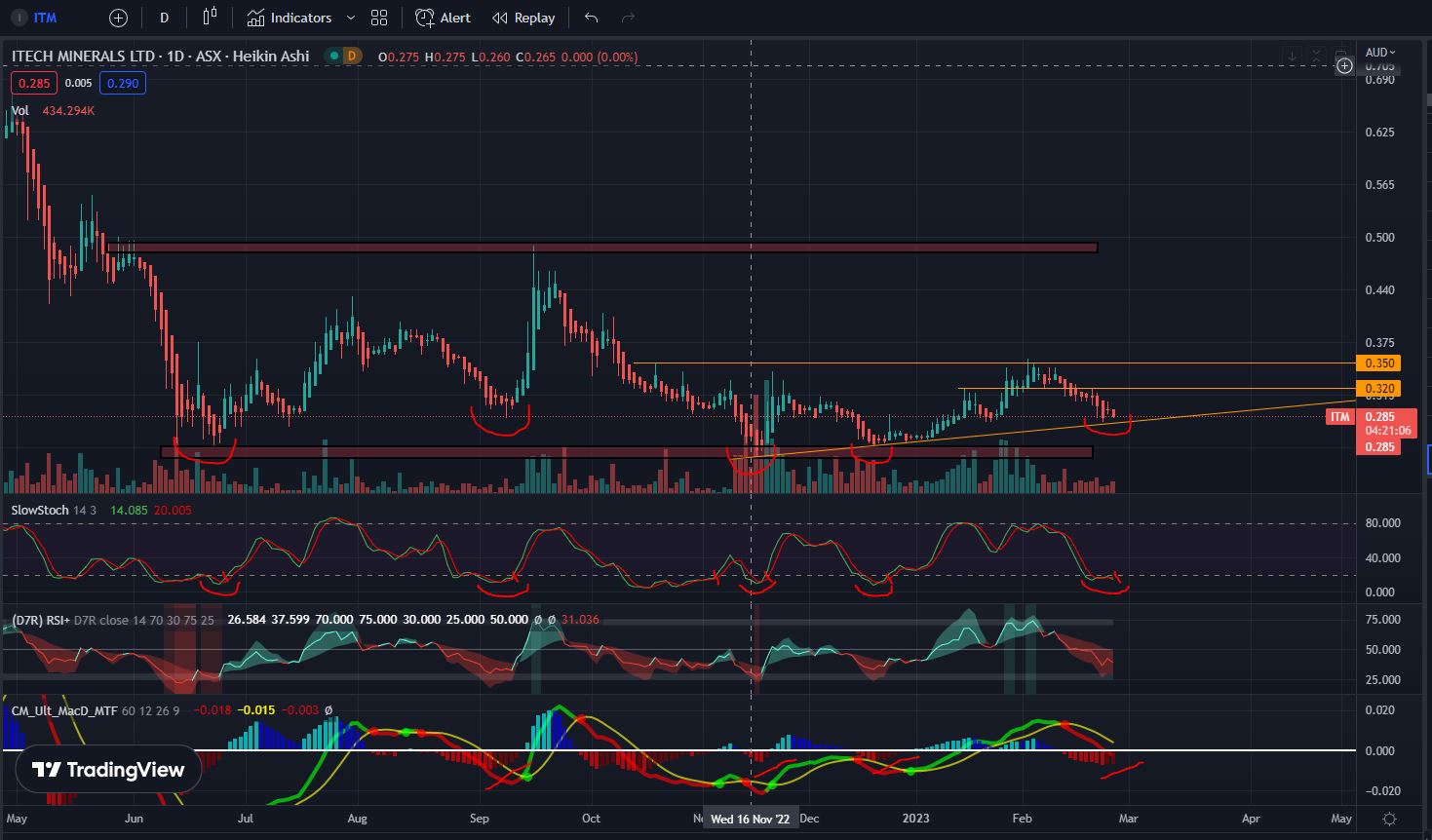Add a compare symbol with plus icon
The image size is (1432, 840).
(118, 18)
